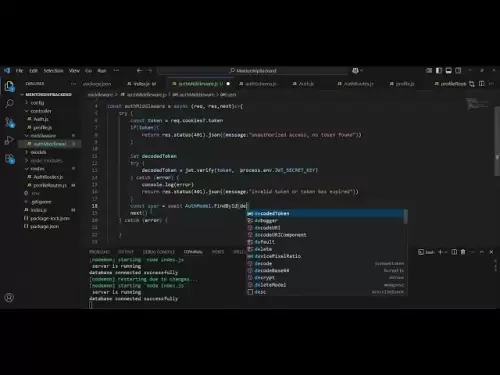Go forward with the right arrow
Viewport: 500px width, 375px height.
[x=149, y=71]
